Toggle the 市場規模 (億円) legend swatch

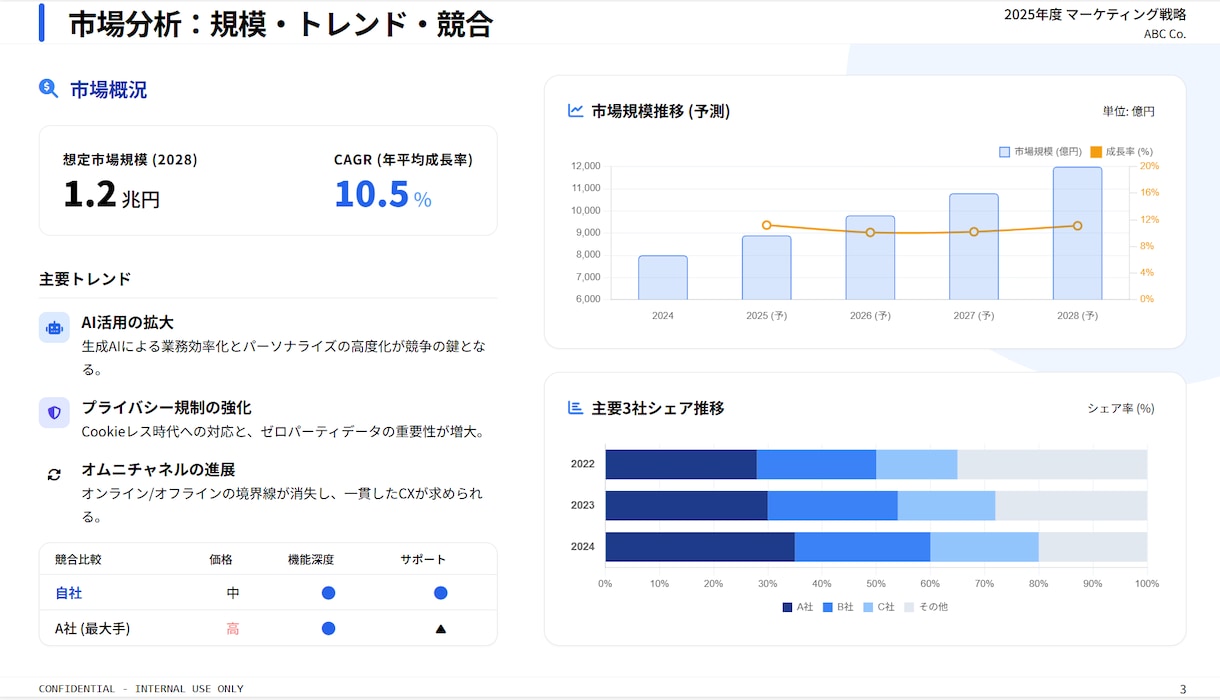tap(1005, 152)
